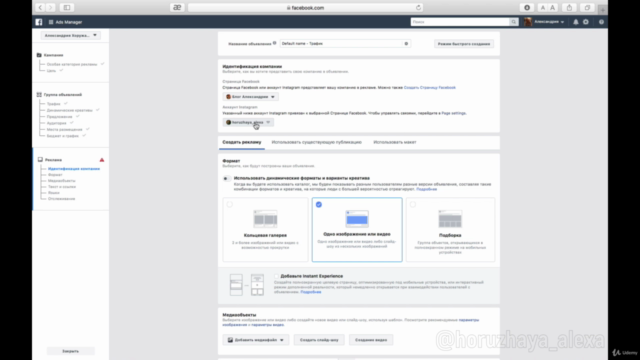
Task: Click the ad name input field
Action: point(345,44)
